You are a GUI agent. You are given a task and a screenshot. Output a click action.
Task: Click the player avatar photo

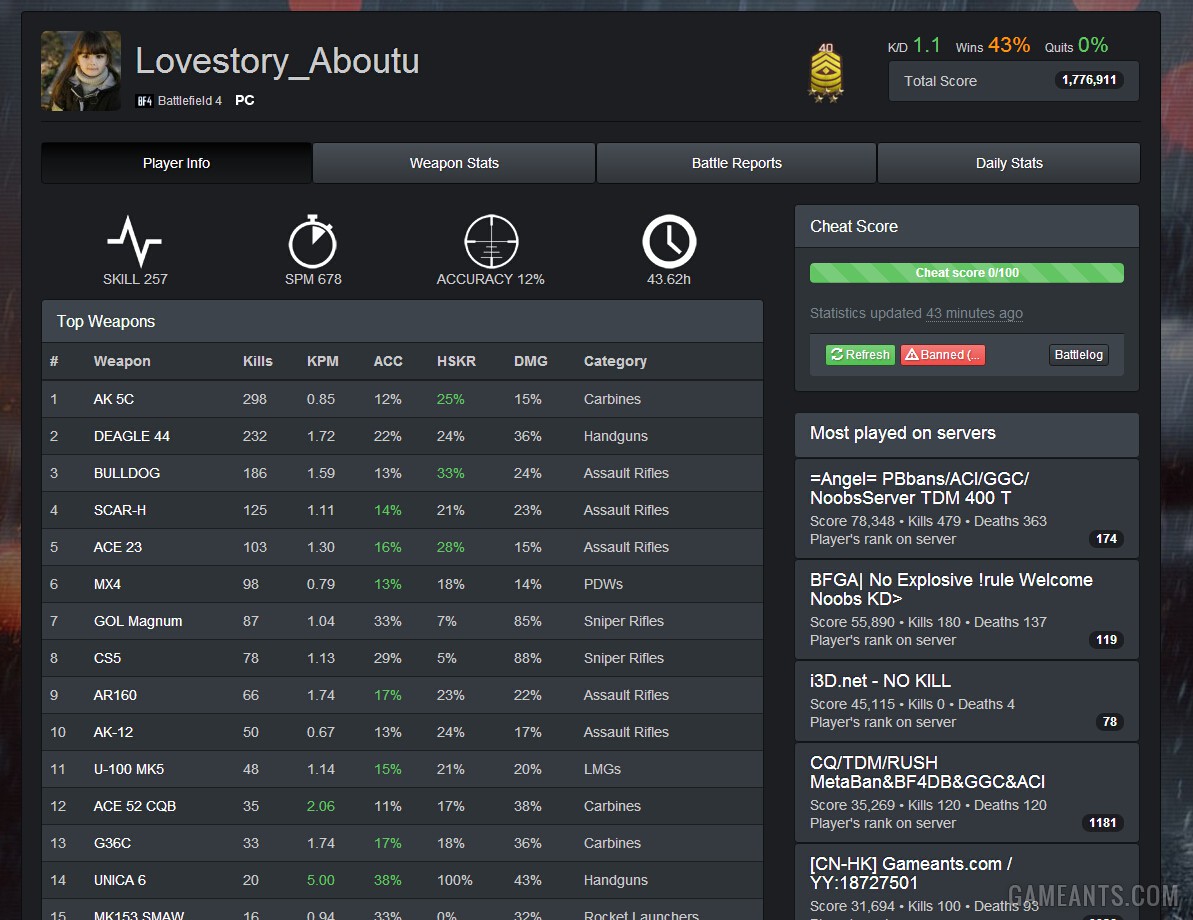81,71
